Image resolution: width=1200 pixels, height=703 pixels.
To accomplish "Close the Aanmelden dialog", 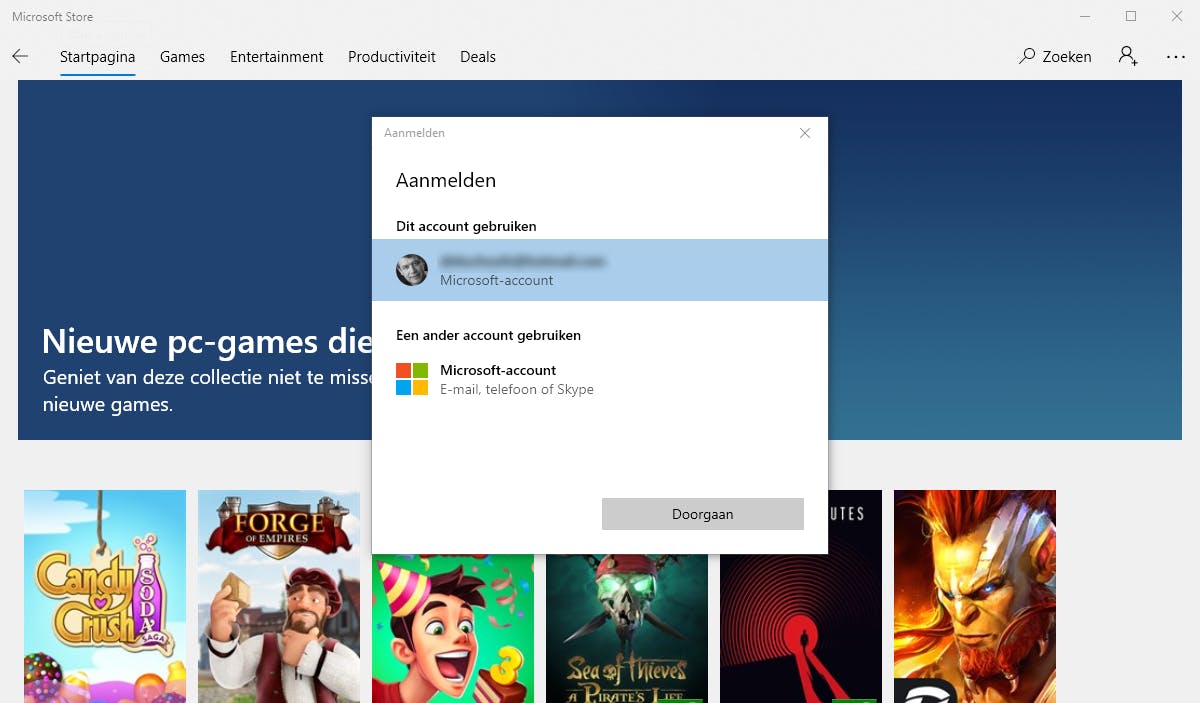I will pyautogui.click(x=805, y=133).
